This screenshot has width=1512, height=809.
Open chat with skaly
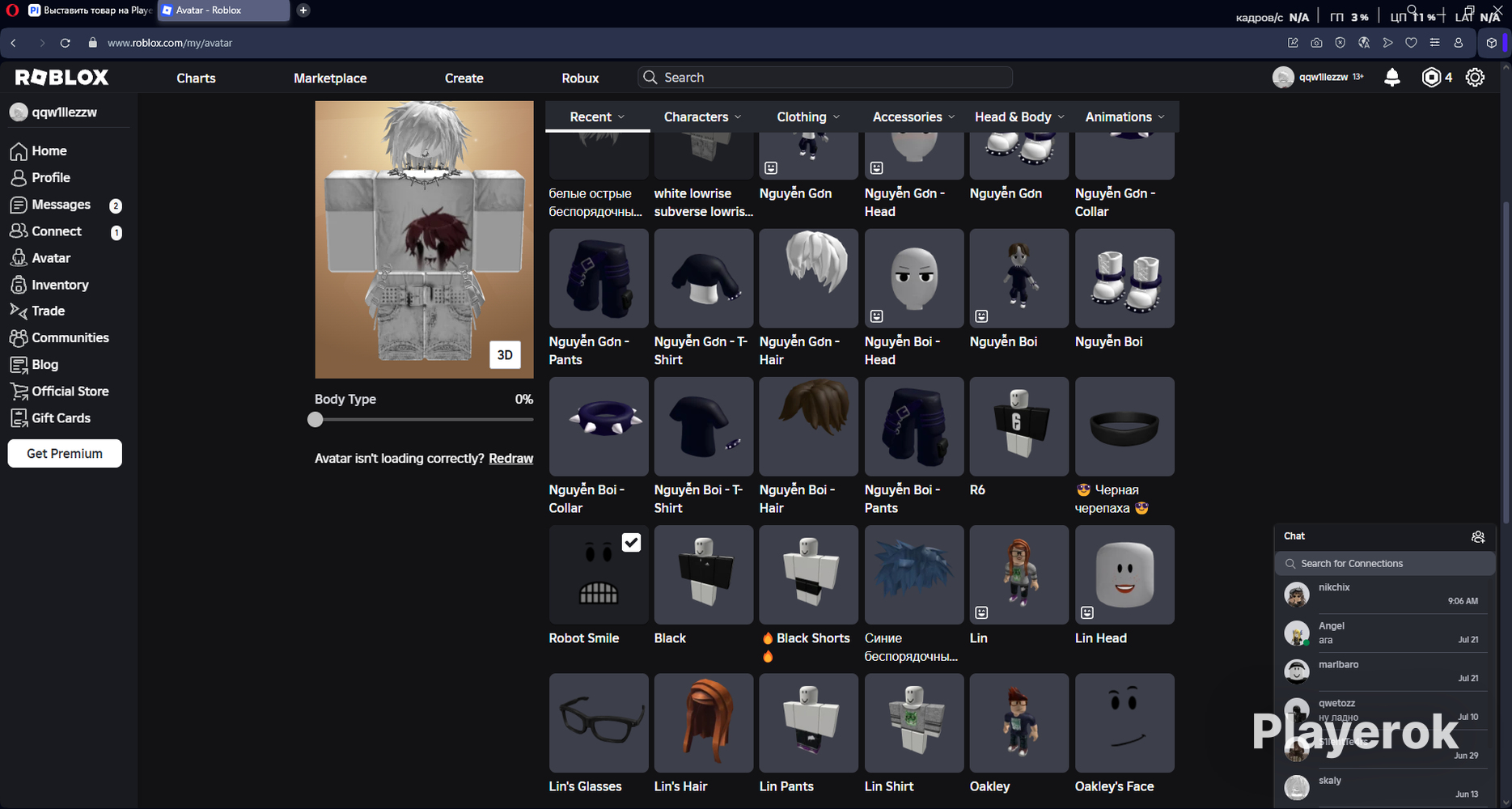[x=1383, y=787]
